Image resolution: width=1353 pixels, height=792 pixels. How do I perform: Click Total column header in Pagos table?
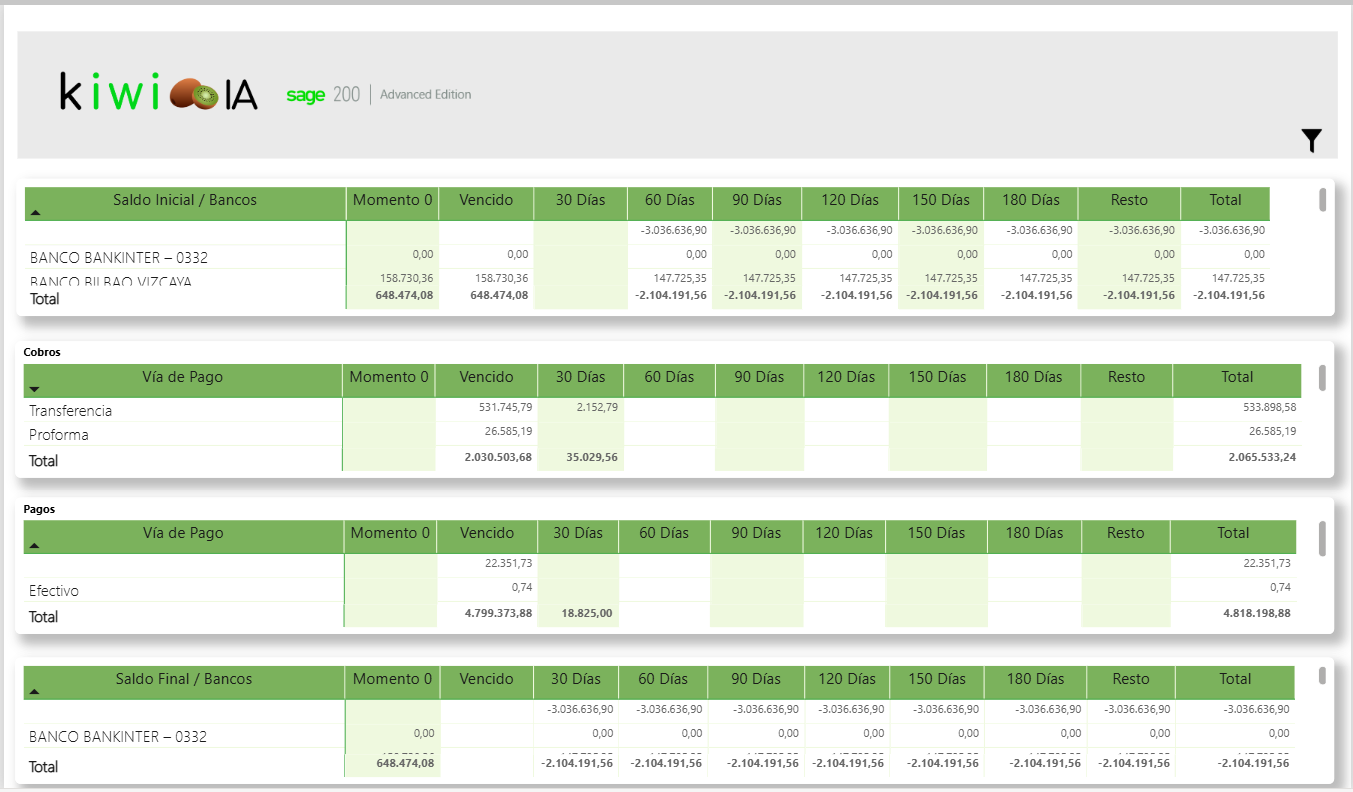[1233, 533]
